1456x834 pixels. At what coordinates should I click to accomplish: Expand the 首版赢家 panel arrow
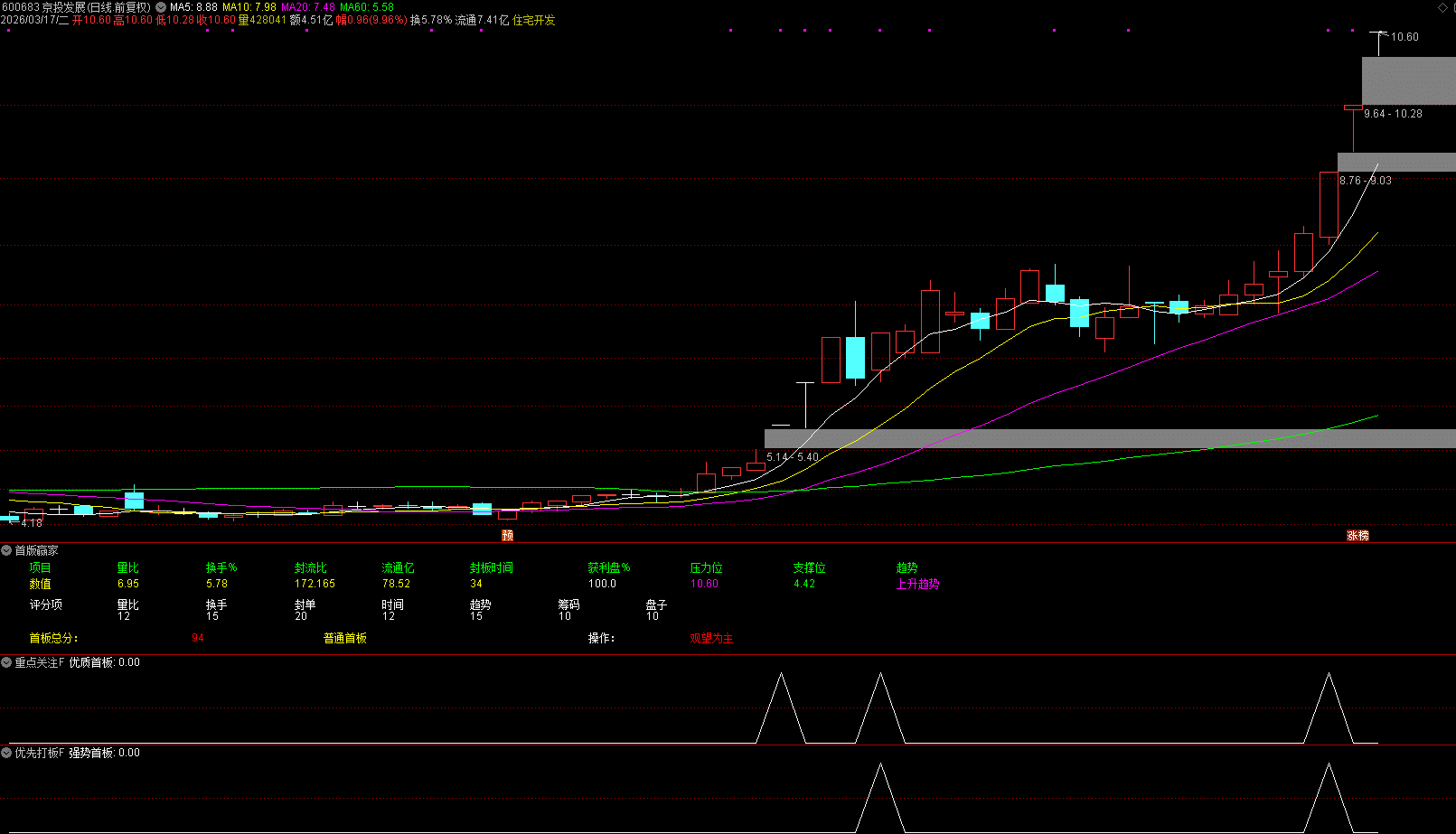tap(6, 550)
